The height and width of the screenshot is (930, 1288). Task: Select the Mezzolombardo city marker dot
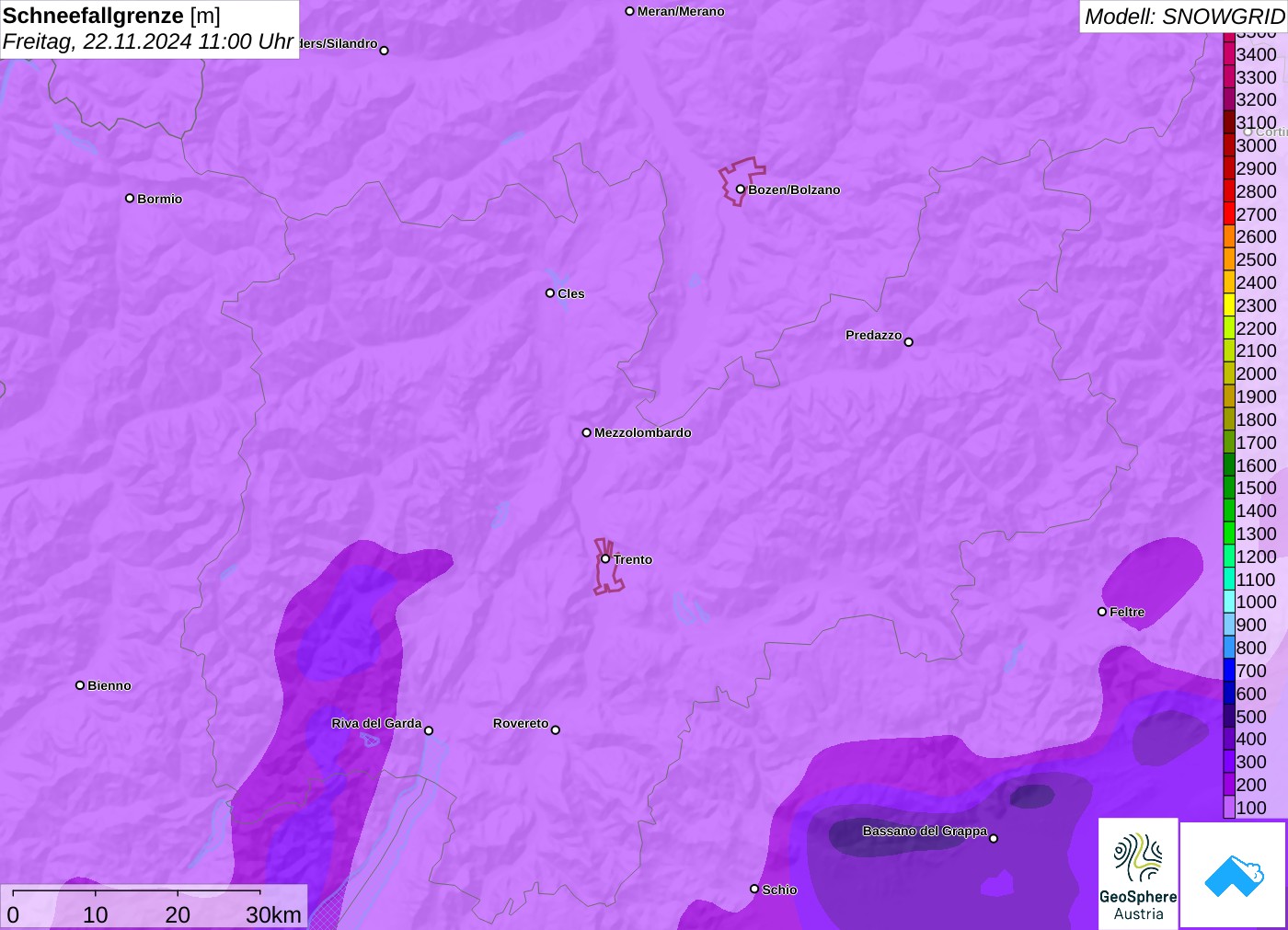click(587, 432)
